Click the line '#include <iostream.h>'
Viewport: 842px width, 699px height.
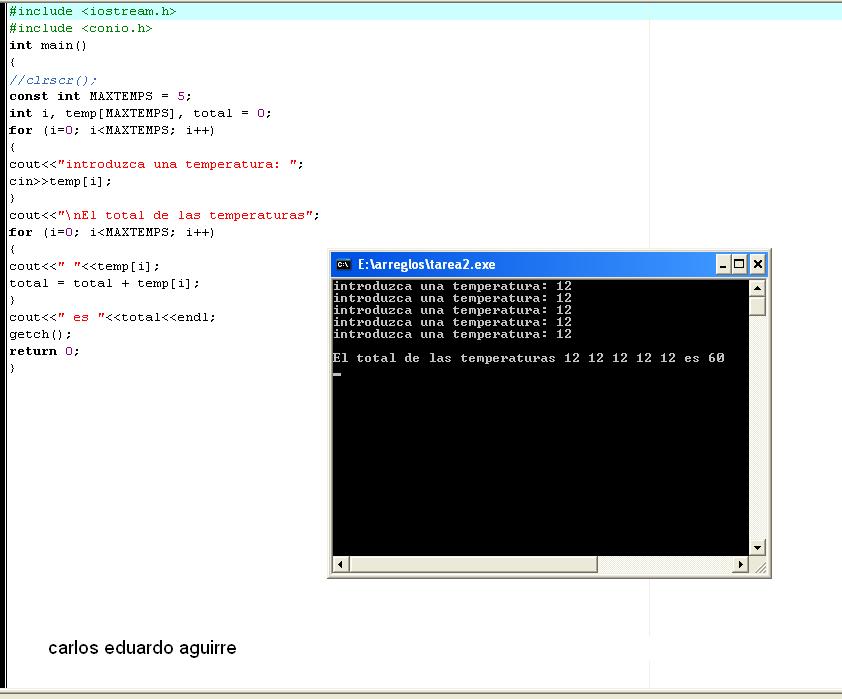tap(92, 11)
